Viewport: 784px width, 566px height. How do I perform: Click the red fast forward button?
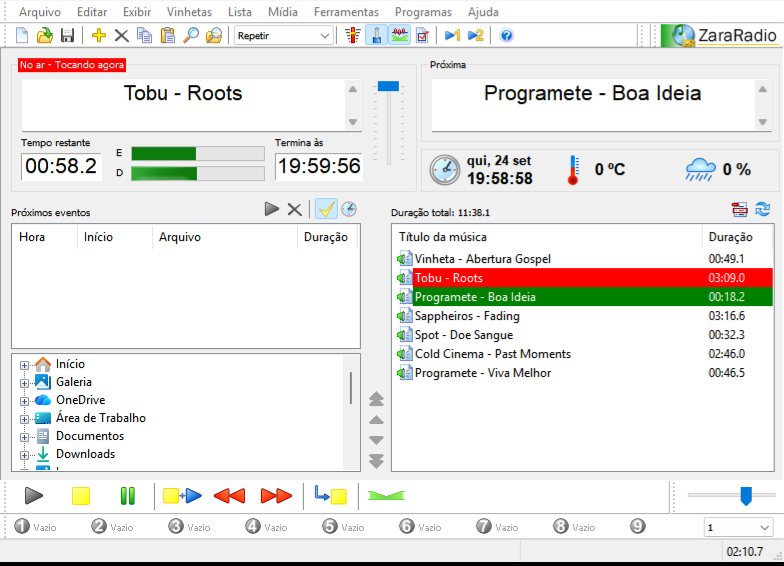(276, 496)
